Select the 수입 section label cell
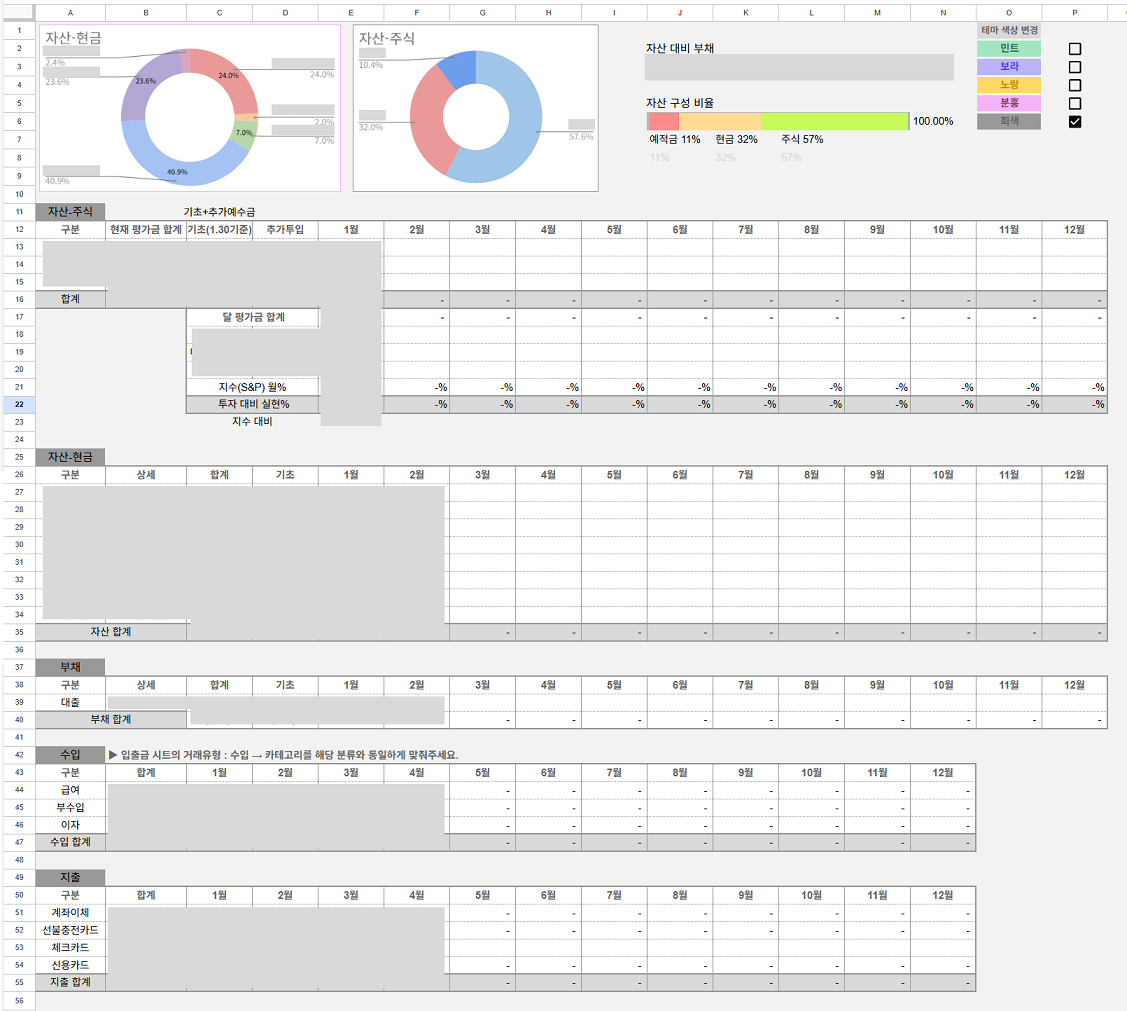The height and width of the screenshot is (1011, 1127). point(70,754)
